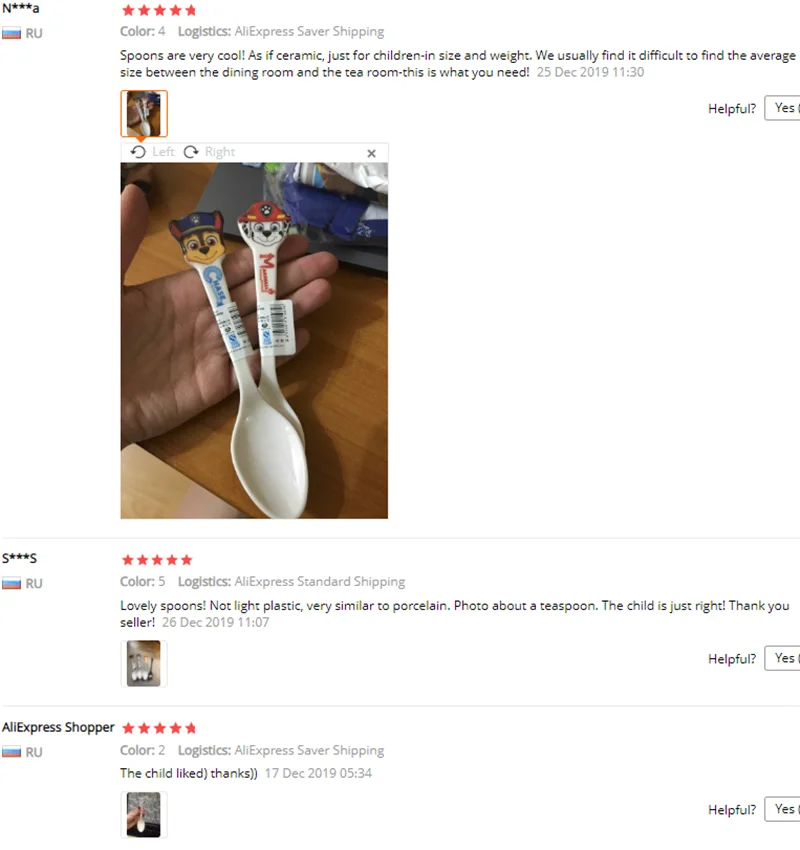Click the rotate right icon above photo
Screen dimensions: 800x850
[191, 152]
